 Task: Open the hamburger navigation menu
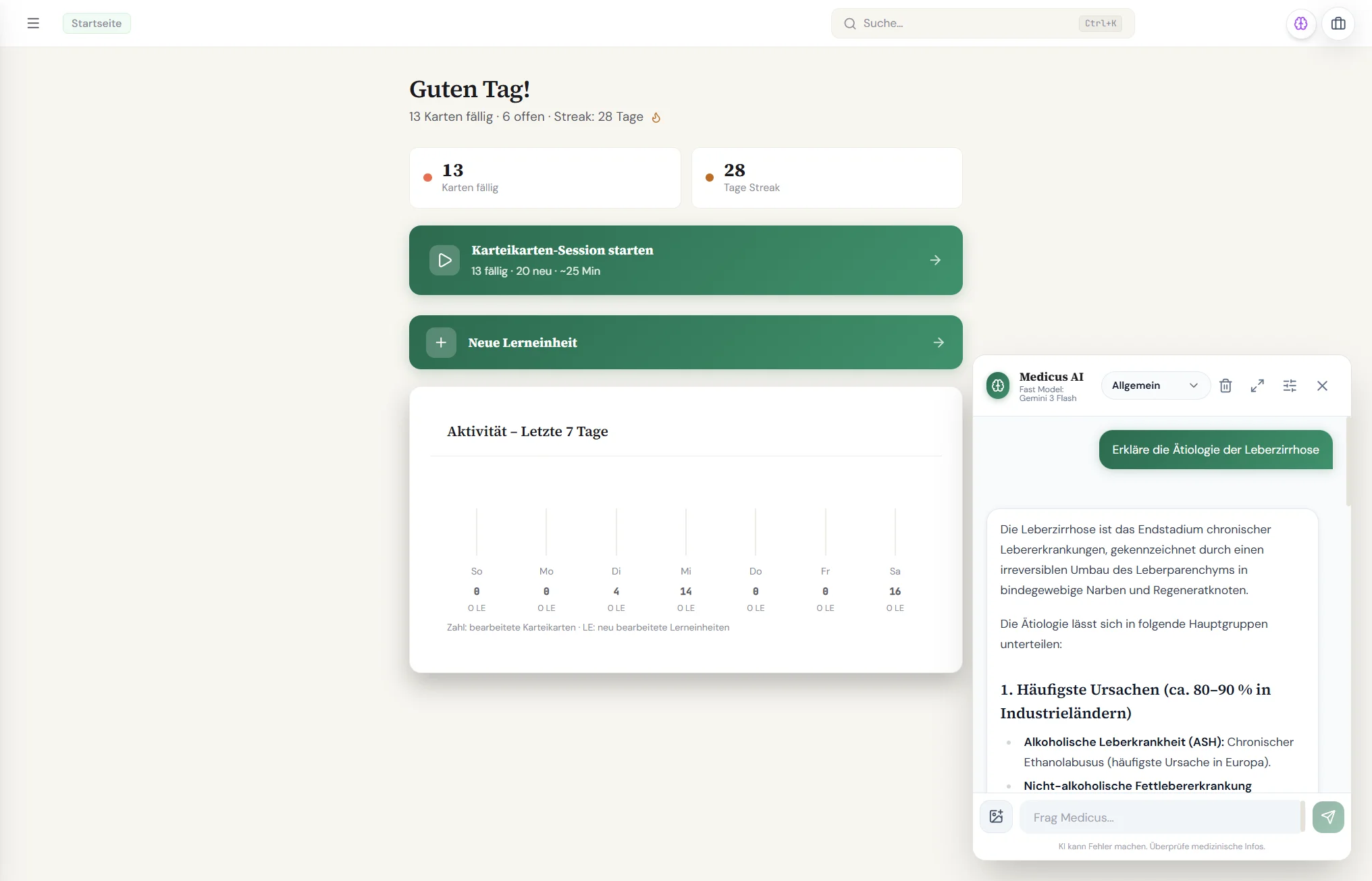pyautogui.click(x=33, y=23)
